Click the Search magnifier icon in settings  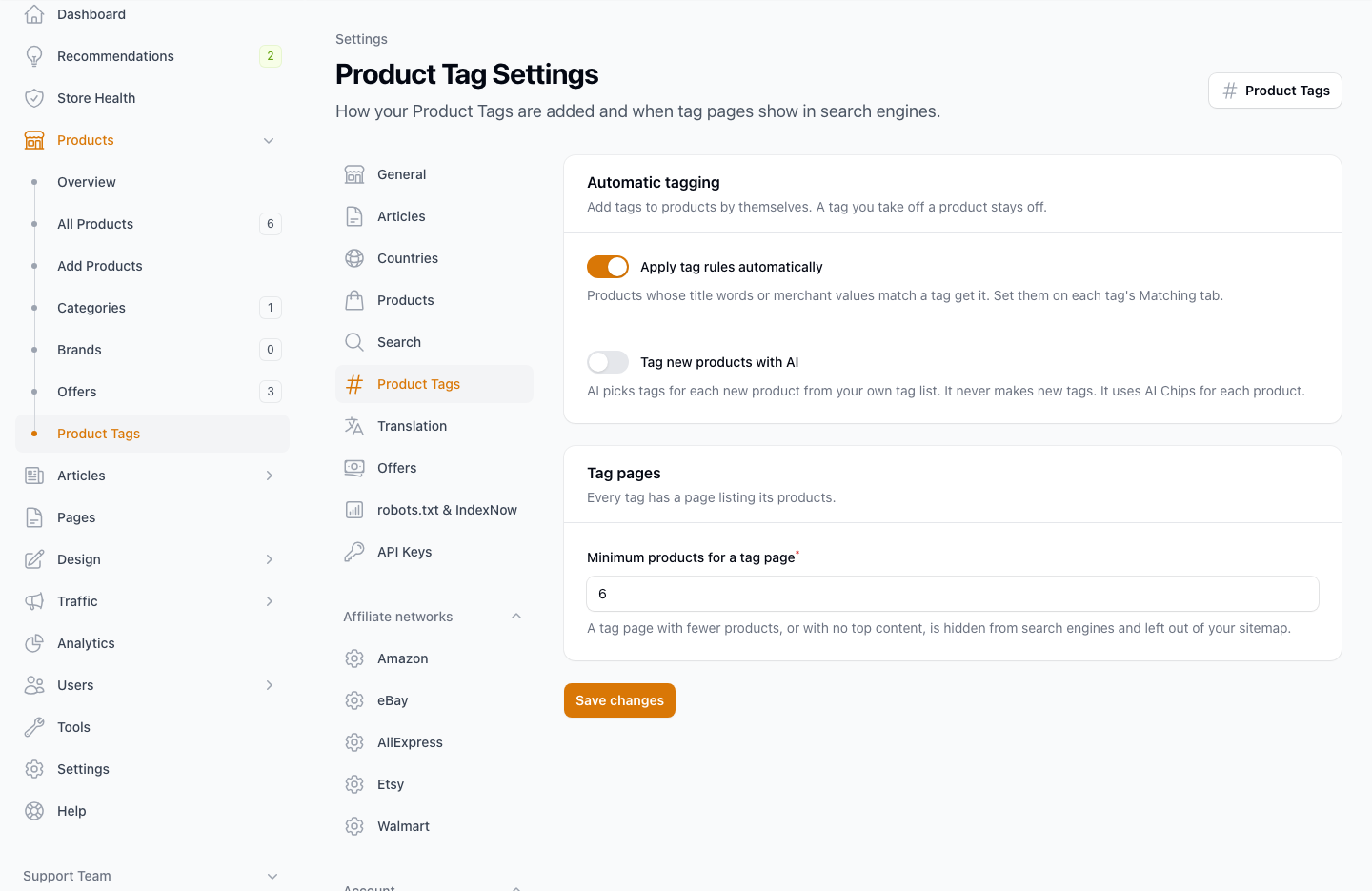click(354, 342)
